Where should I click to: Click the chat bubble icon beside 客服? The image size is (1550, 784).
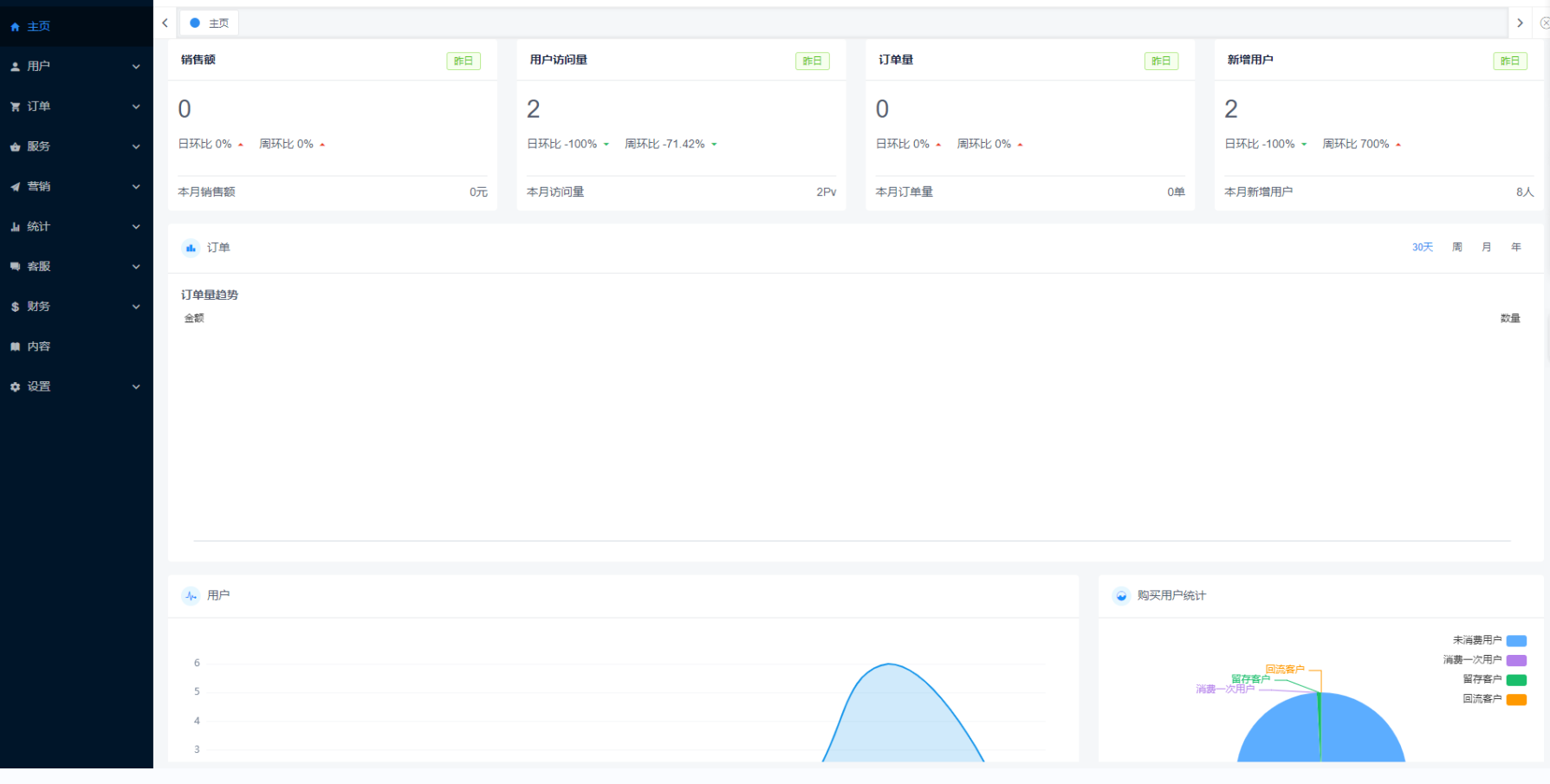click(x=15, y=267)
